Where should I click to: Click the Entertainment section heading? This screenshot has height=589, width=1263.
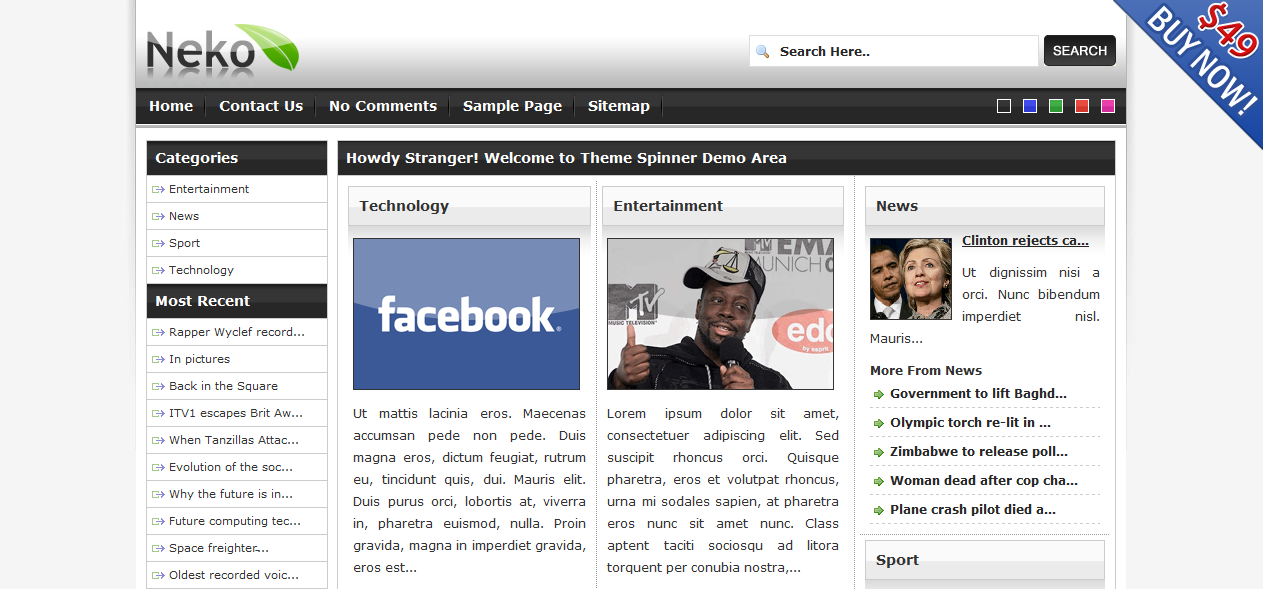click(x=668, y=206)
